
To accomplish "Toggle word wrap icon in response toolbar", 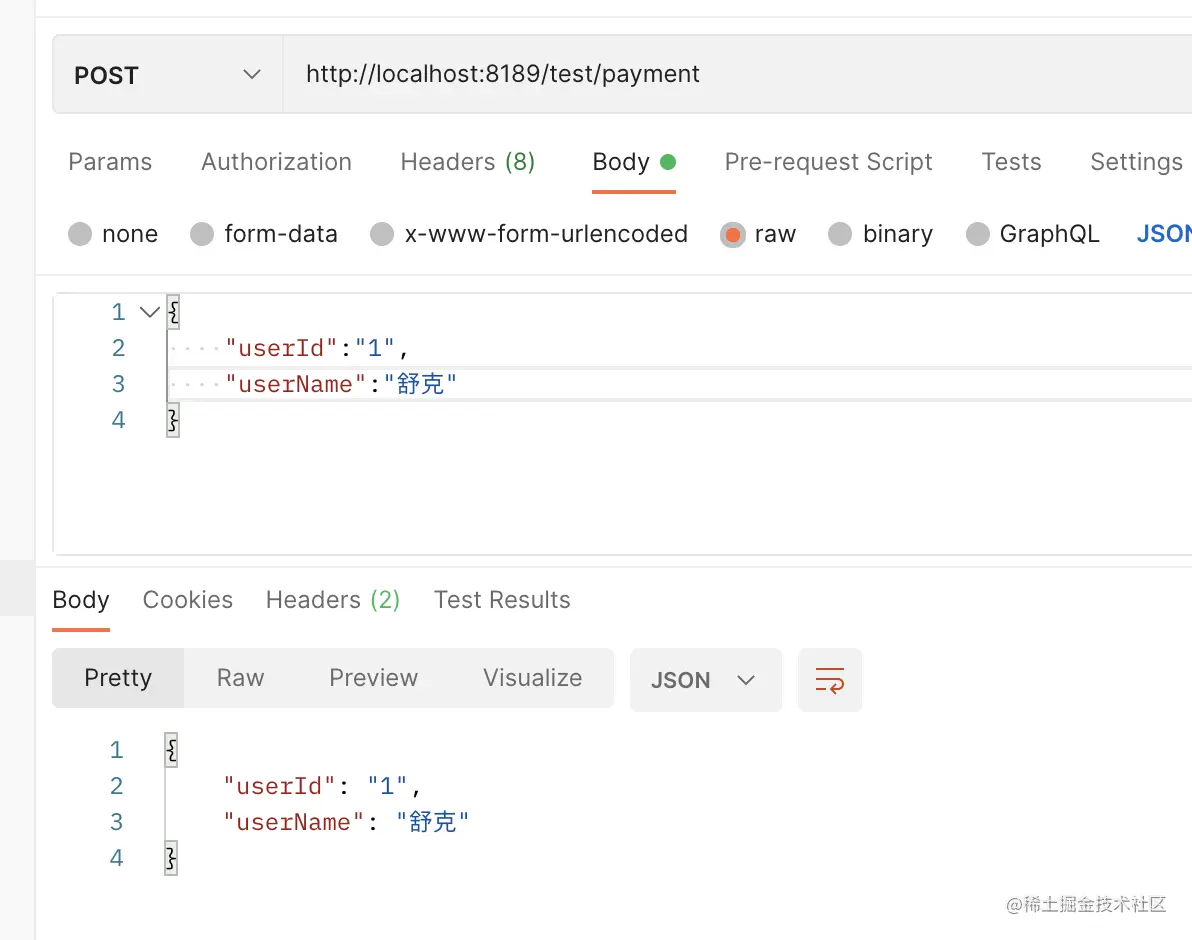I will (x=829, y=679).
